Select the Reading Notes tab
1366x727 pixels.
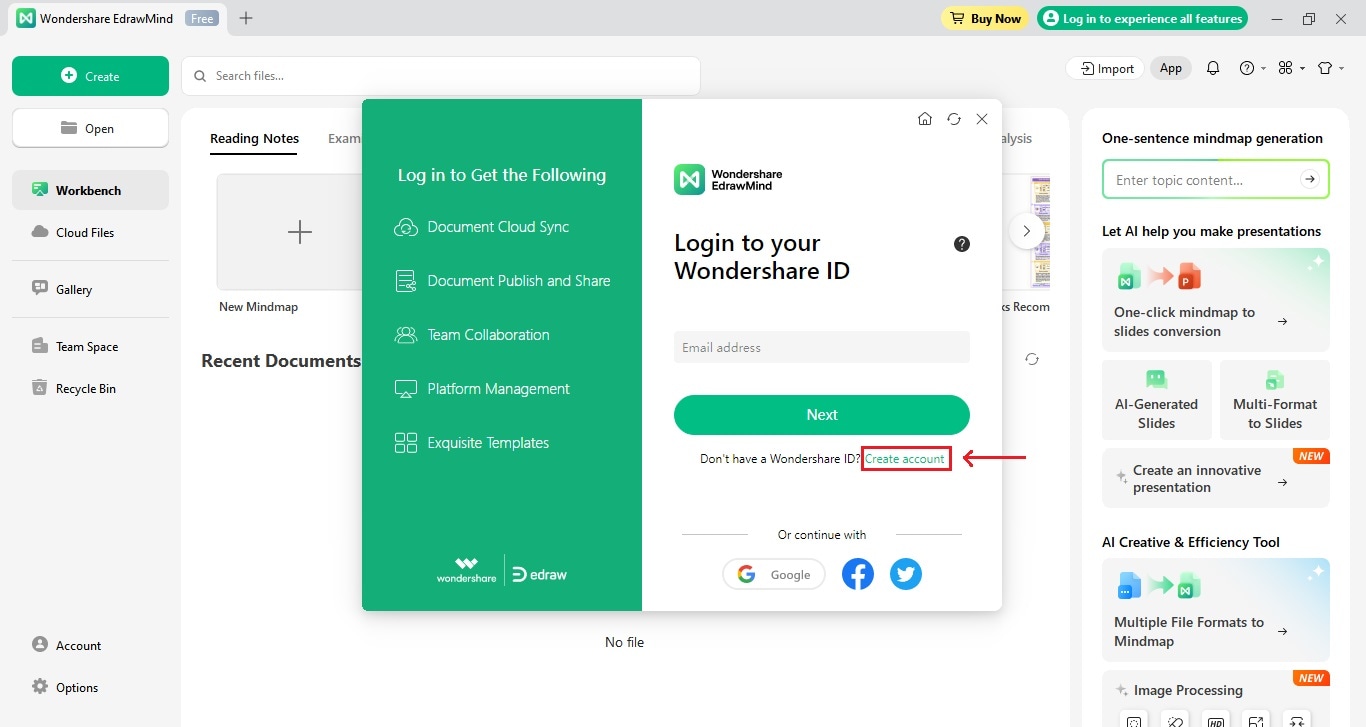pyautogui.click(x=254, y=139)
